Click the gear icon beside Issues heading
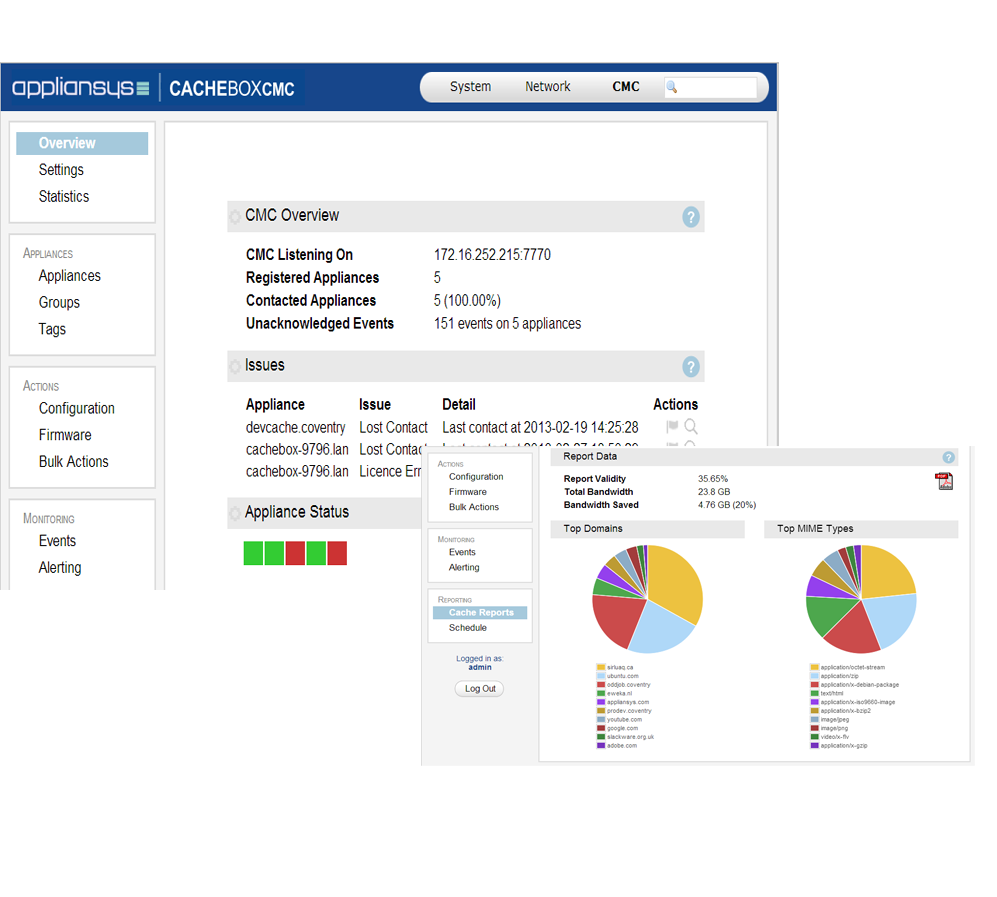Image resolution: width=997 pixels, height=897 pixels. click(x=235, y=366)
